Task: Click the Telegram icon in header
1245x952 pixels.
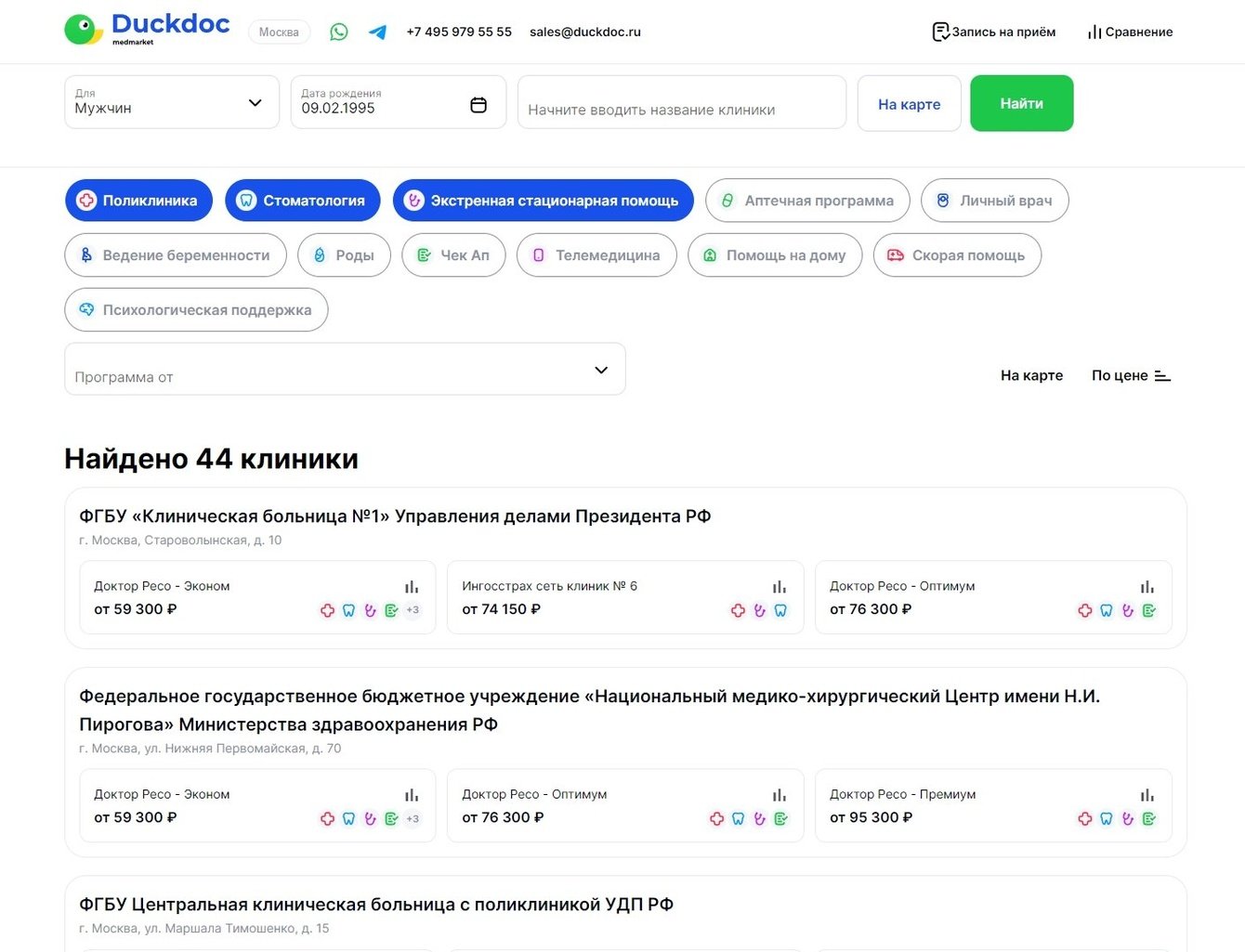Action: pyautogui.click(x=377, y=32)
